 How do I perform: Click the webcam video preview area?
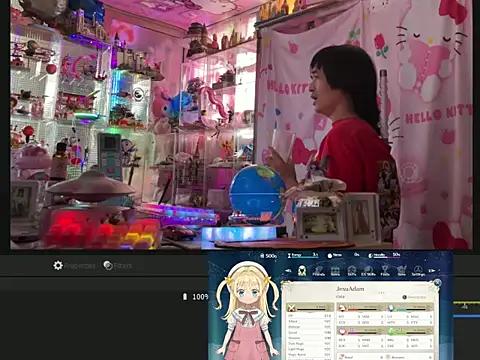click(x=241, y=124)
